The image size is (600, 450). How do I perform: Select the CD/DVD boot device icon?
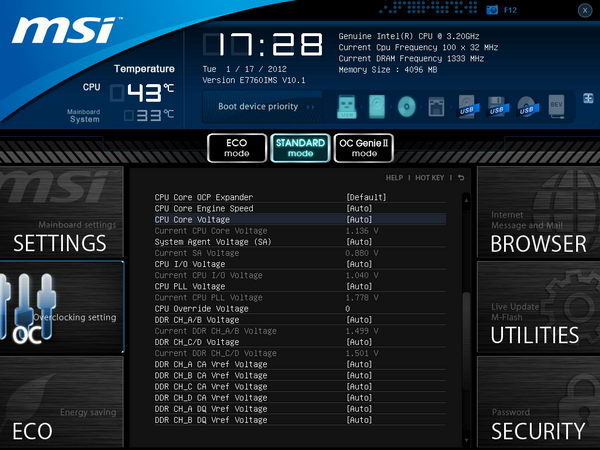[406, 106]
